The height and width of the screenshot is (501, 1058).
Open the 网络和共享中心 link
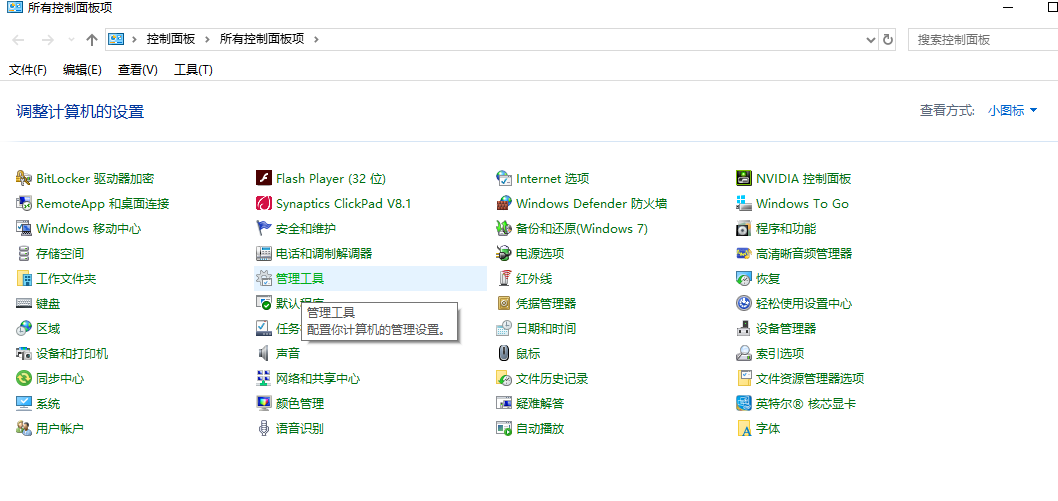tap(317, 379)
